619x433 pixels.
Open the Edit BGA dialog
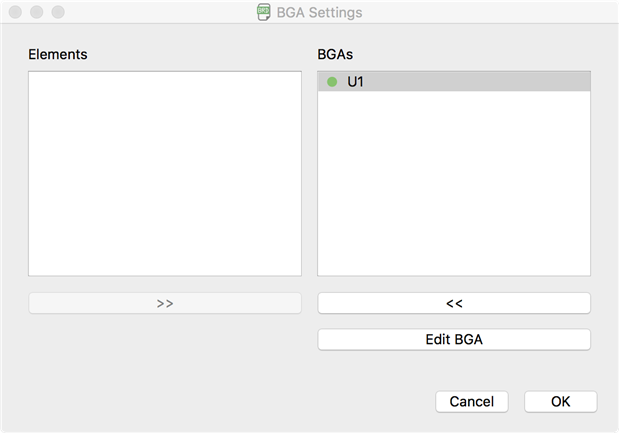(454, 340)
